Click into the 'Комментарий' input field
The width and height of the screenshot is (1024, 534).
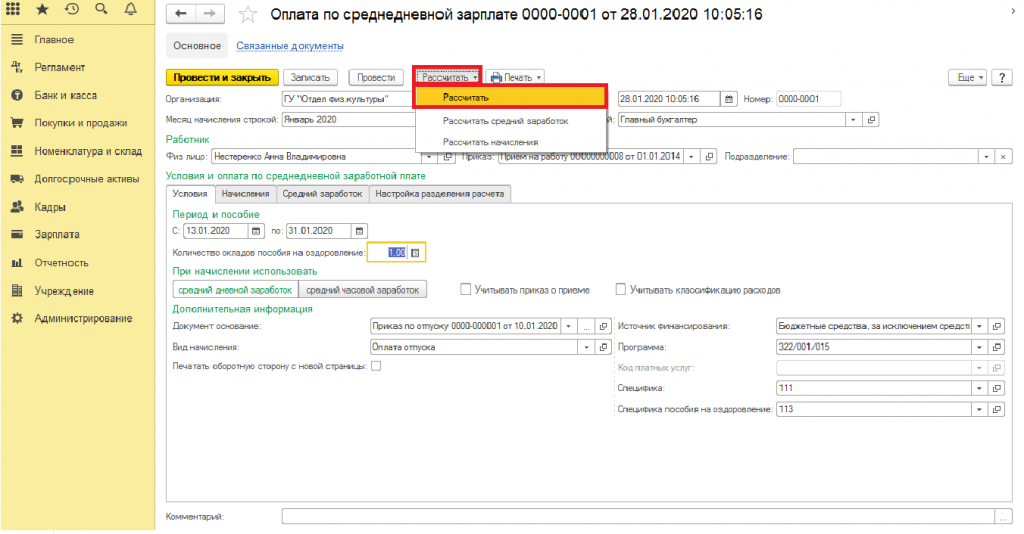pos(638,517)
